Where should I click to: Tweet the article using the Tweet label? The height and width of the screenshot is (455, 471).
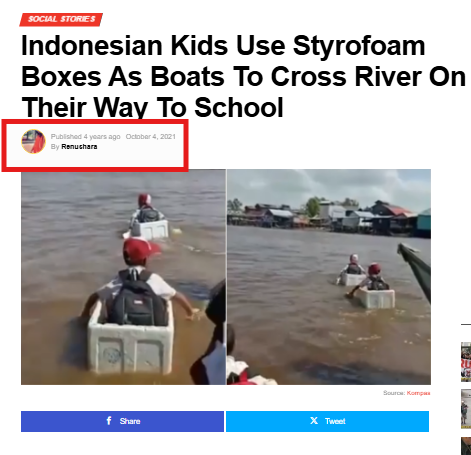tap(335, 421)
